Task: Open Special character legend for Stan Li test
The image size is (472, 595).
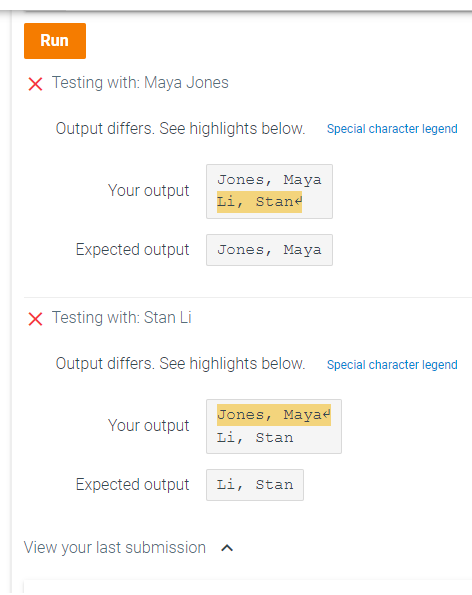Action: [392, 365]
